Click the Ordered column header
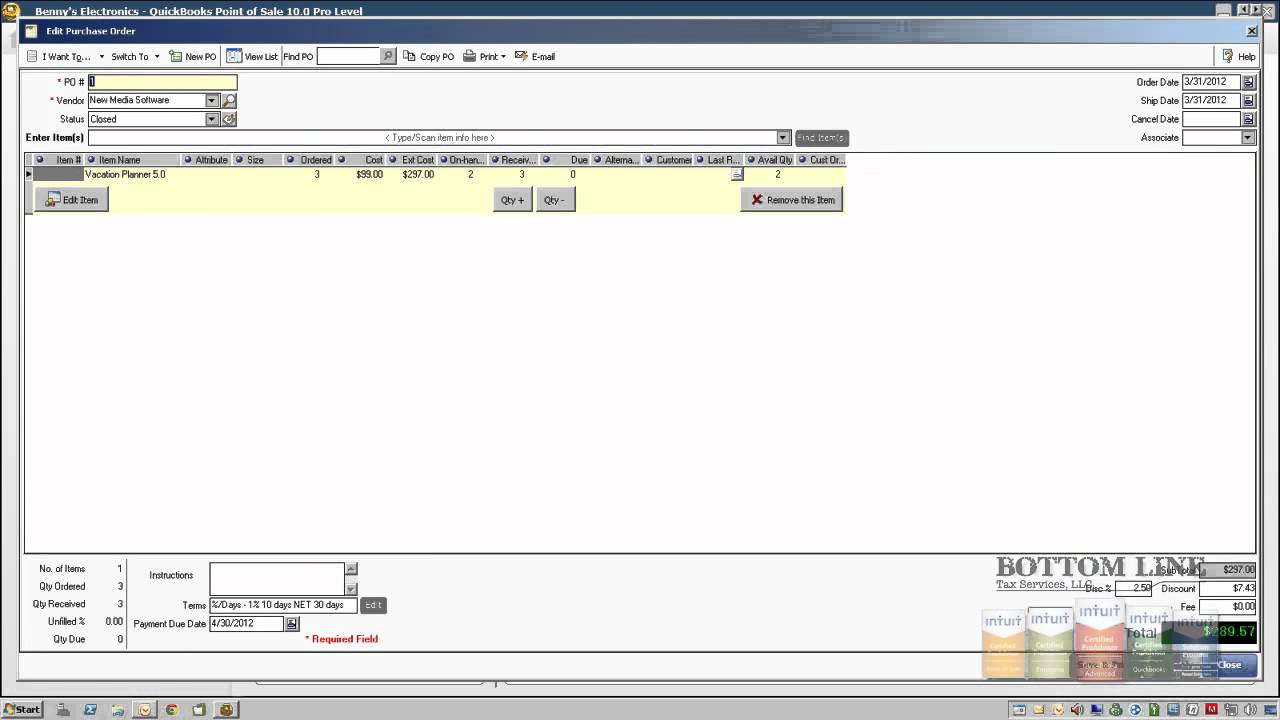The image size is (1280, 720). pos(309,159)
